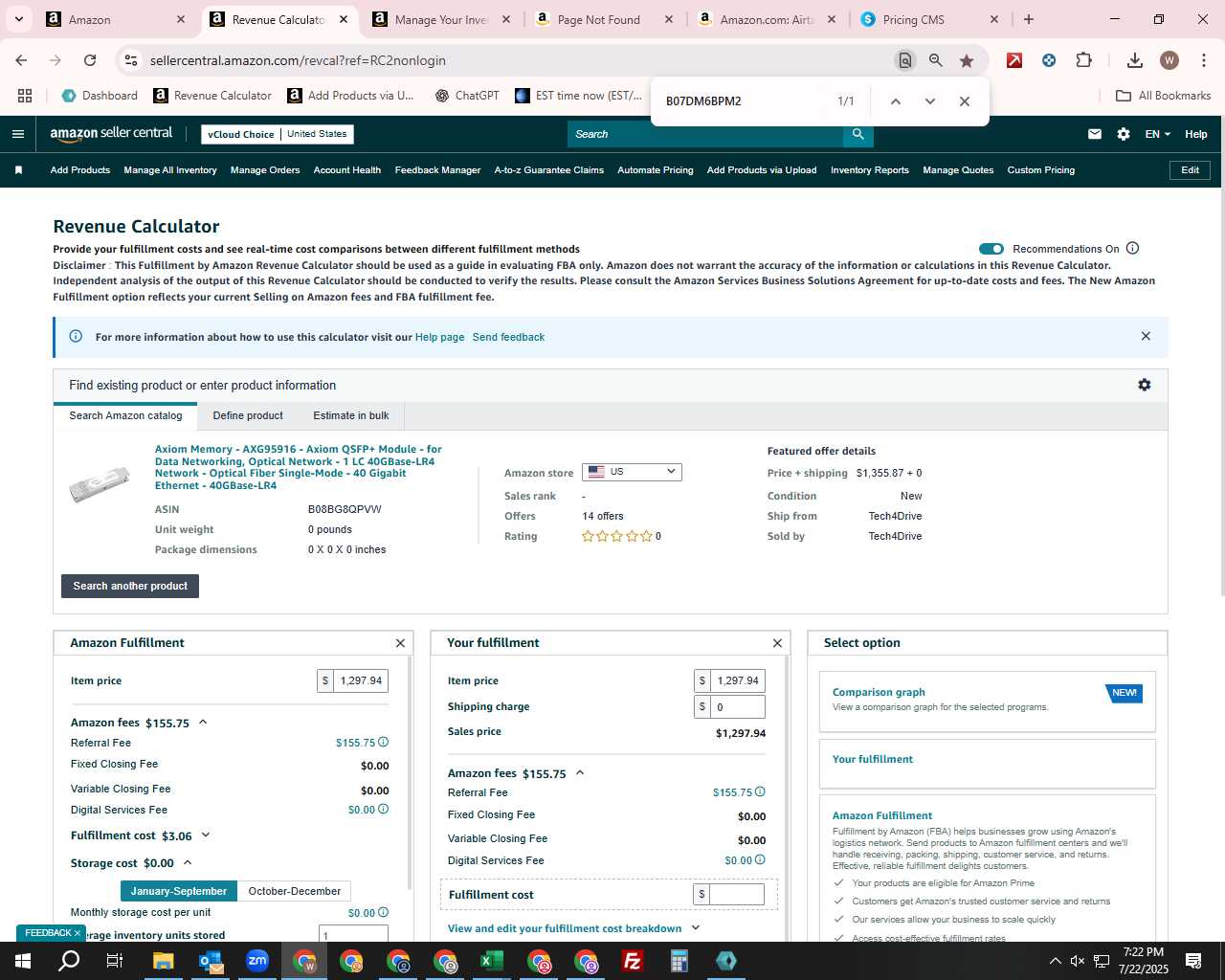Open the calculator settings gear in product panel
This screenshot has height=980, width=1225.
coord(1144,385)
